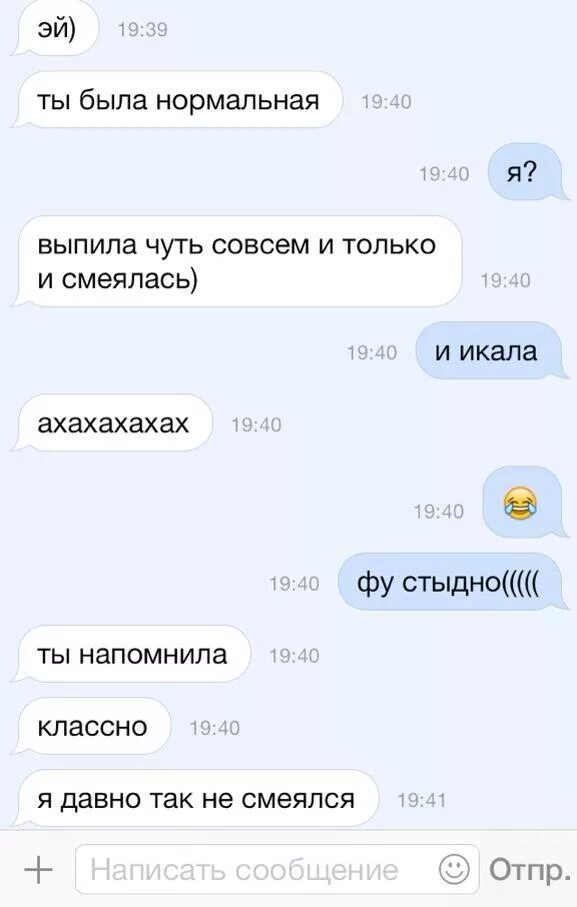577x907 pixels.
Task: Tap the 'Отпр.' send button
Action: 527,869
